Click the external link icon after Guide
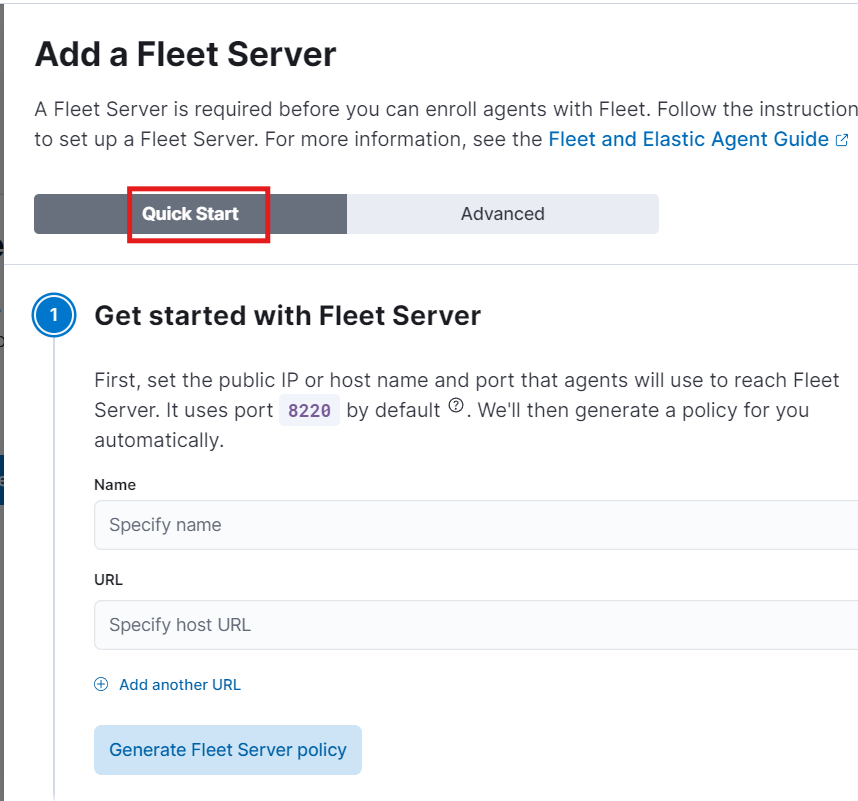The width and height of the screenshot is (858, 801). [842, 140]
